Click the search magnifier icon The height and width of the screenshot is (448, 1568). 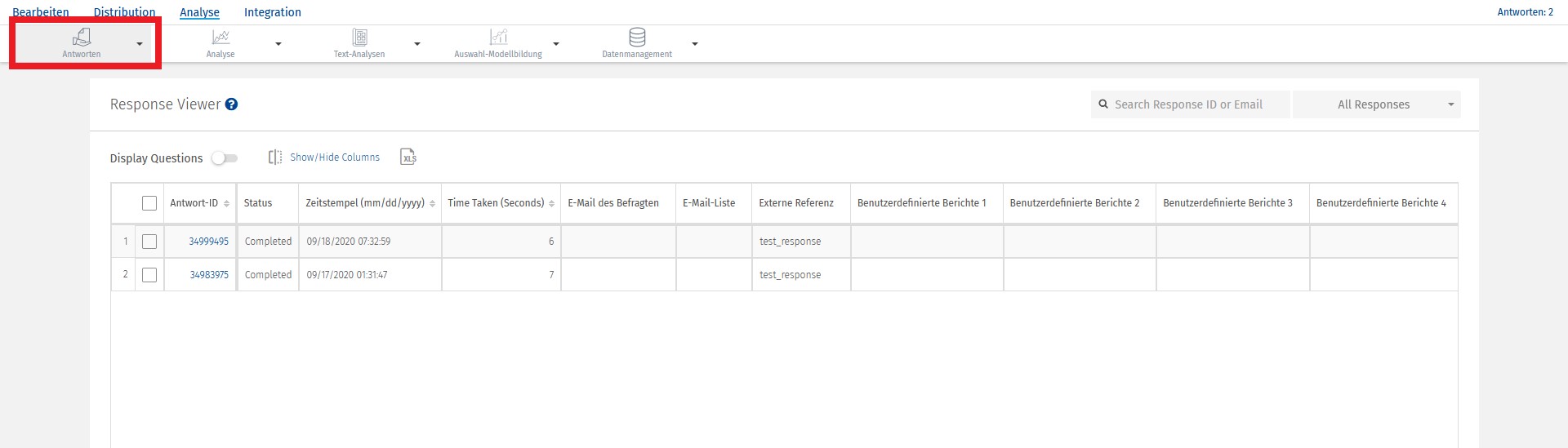point(1103,104)
